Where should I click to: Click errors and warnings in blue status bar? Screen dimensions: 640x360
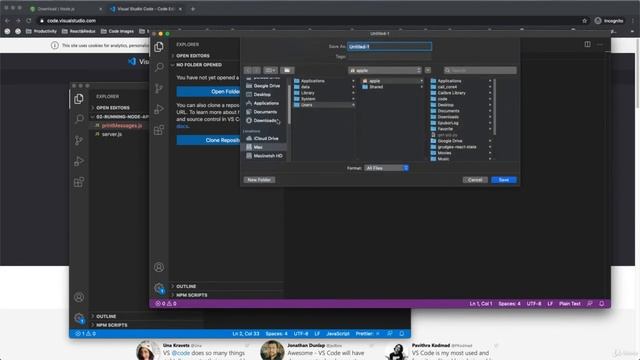[86, 333]
